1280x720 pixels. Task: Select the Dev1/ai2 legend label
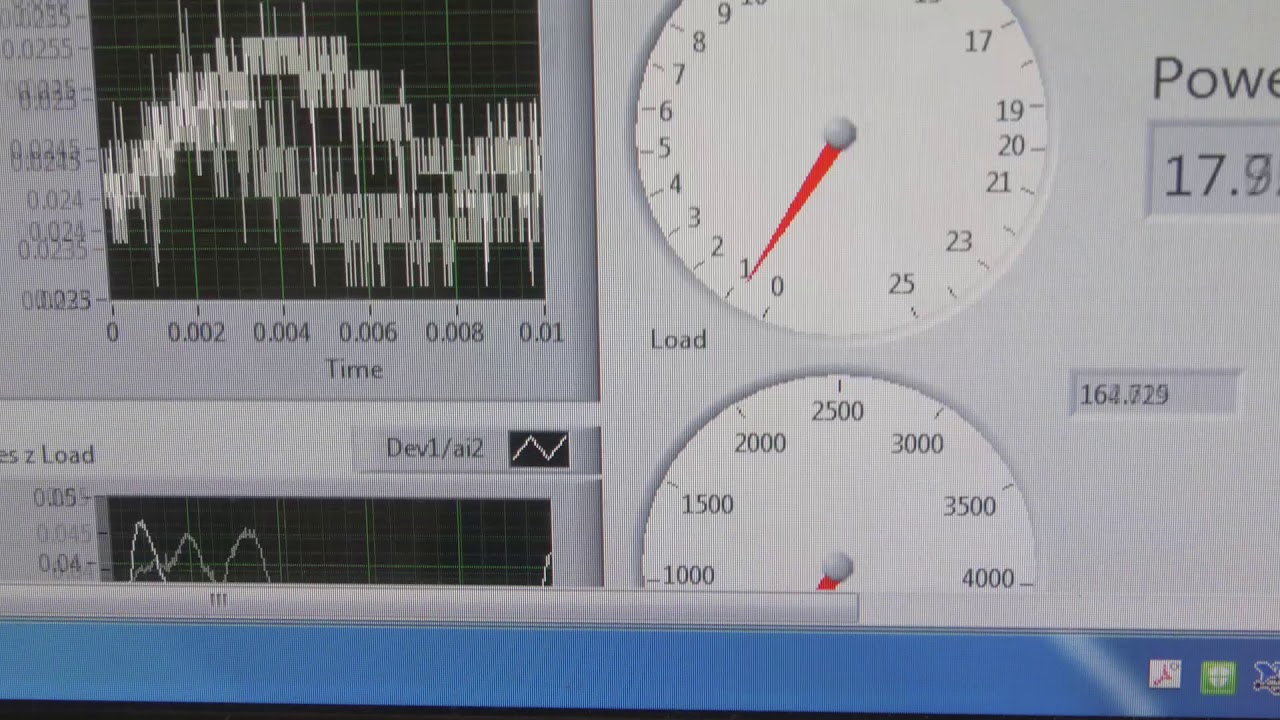tap(434, 449)
